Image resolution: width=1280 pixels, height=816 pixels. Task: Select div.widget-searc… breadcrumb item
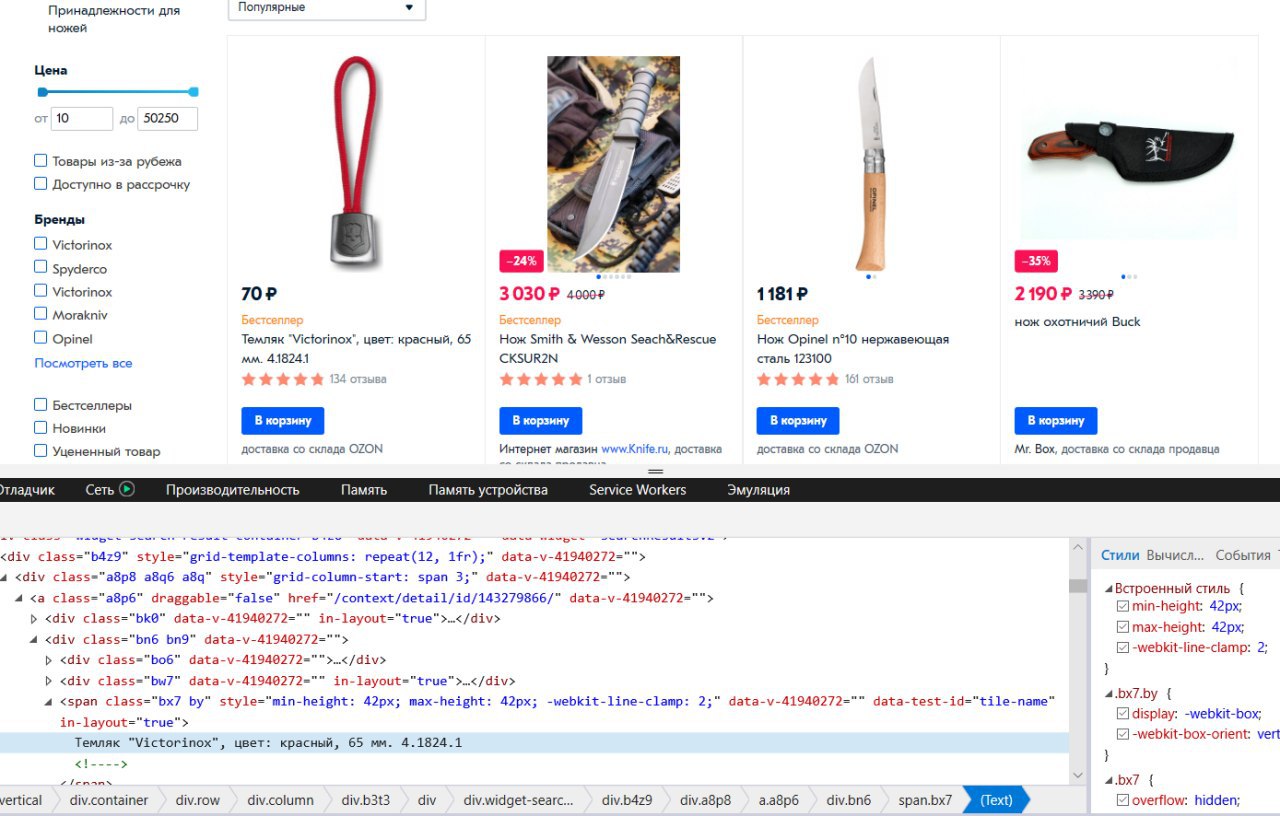pos(519,800)
